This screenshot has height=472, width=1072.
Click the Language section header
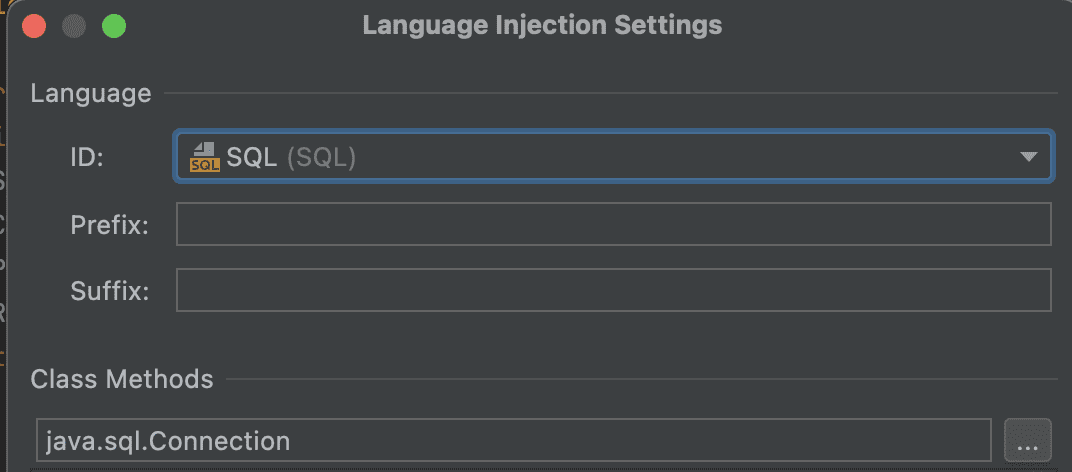[x=91, y=94]
